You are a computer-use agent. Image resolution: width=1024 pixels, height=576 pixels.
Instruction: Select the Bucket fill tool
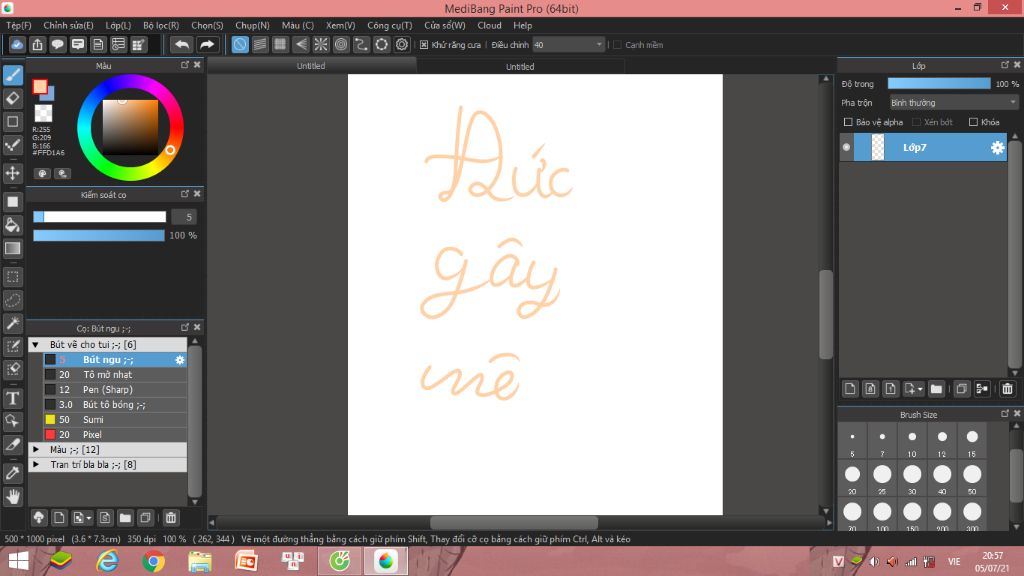click(x=12, y=225)
